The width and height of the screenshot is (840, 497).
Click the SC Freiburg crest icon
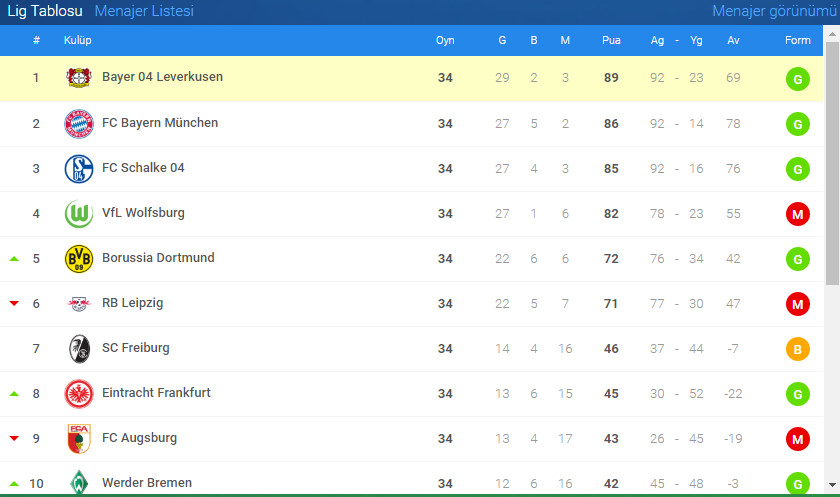pyautogui.click(x=78, y=349)
